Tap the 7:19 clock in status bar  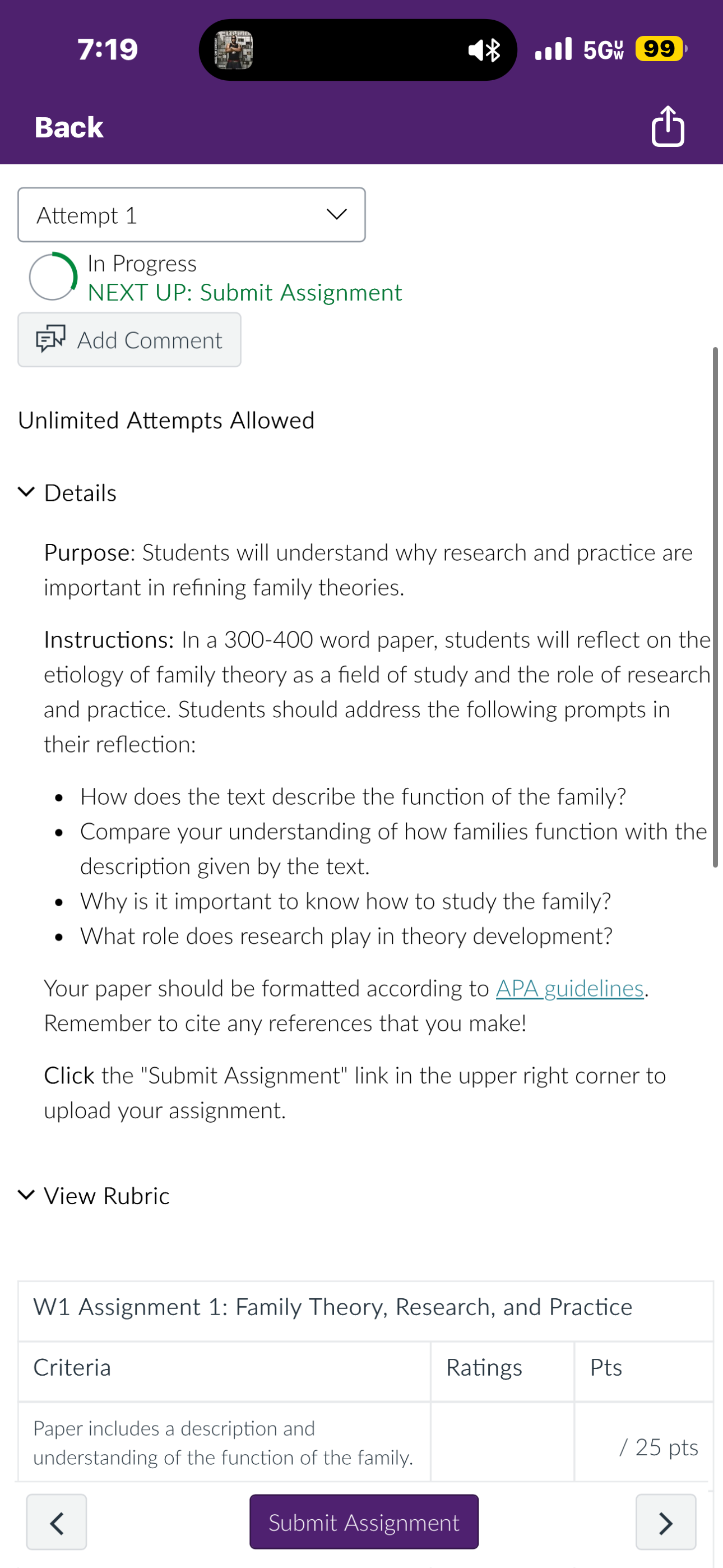click(x=108, y=49)
